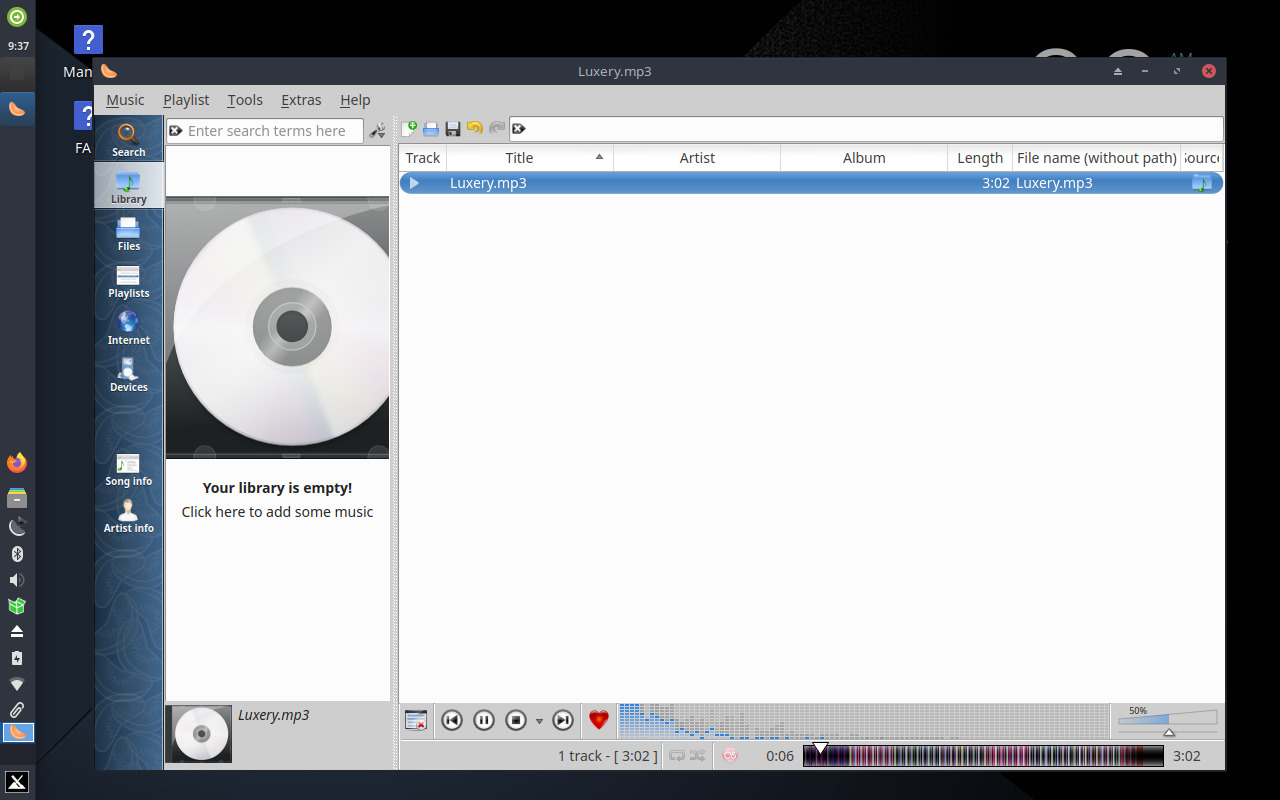Click the new playlist icon
1280x800 pixels.
pyautogui.click(x=409, y=129)
